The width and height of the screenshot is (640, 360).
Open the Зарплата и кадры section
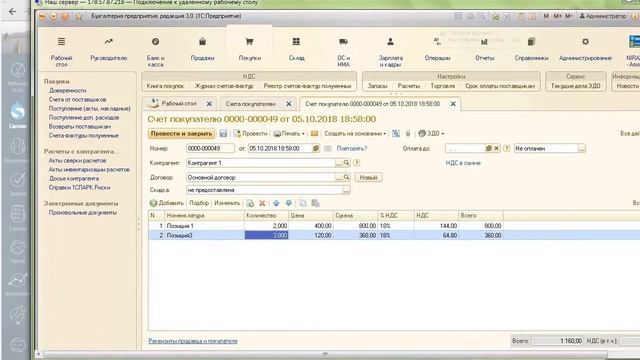click(390, 51)
